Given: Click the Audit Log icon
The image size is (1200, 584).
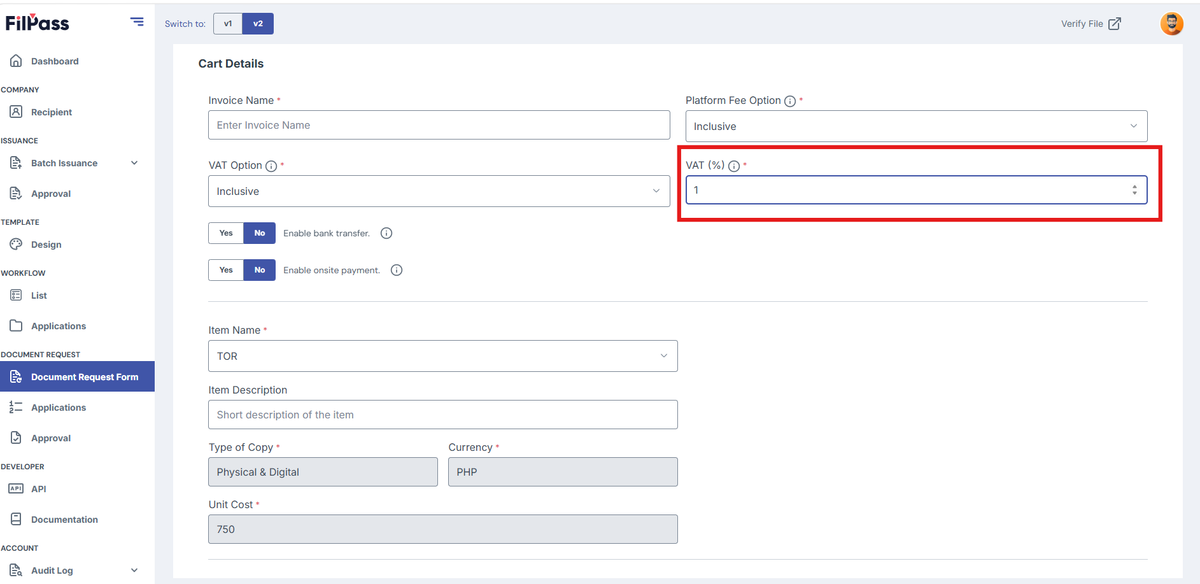Looking at the screenshot, I should click(x=15, y=570).
